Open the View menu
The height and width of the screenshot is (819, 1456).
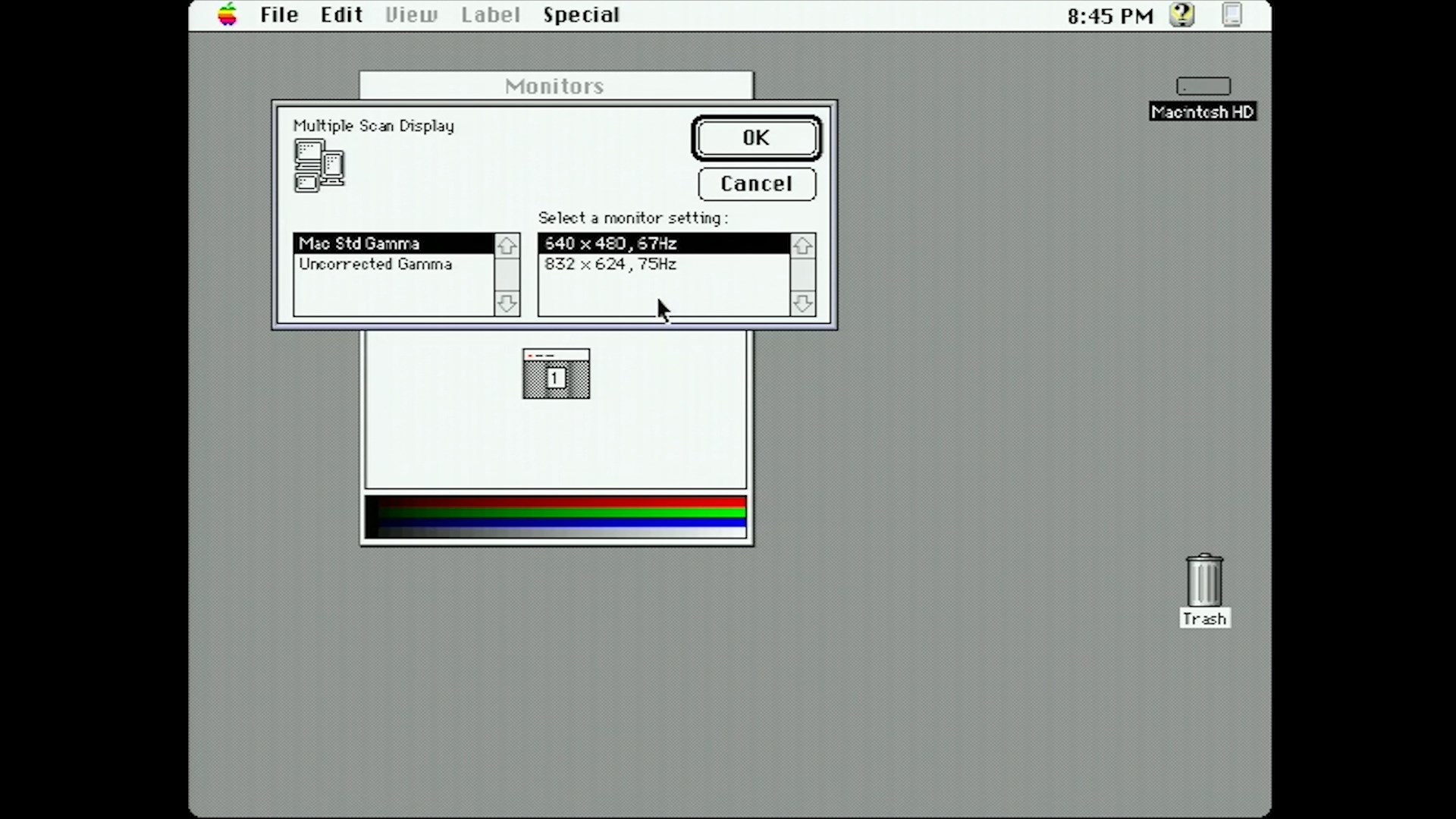(411, 14)
